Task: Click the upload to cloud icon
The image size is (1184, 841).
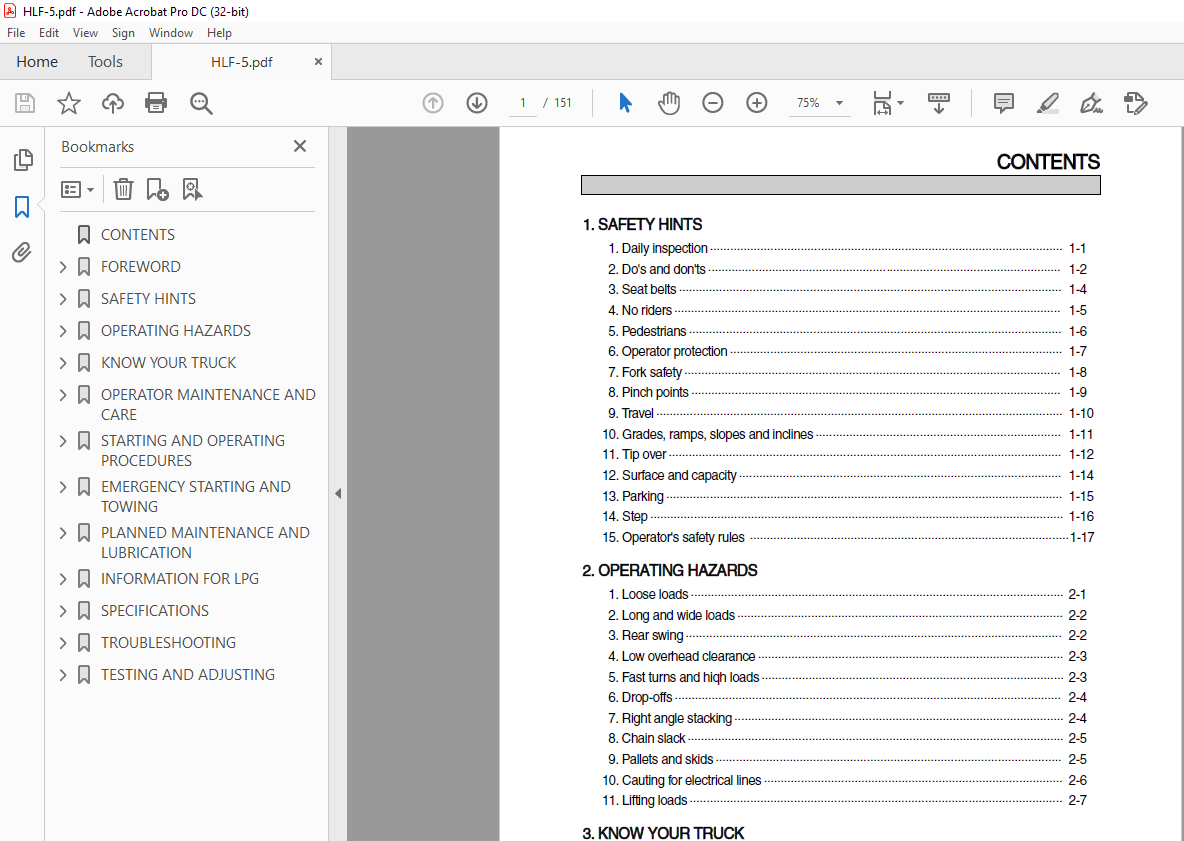Action: tap(113, 103)
